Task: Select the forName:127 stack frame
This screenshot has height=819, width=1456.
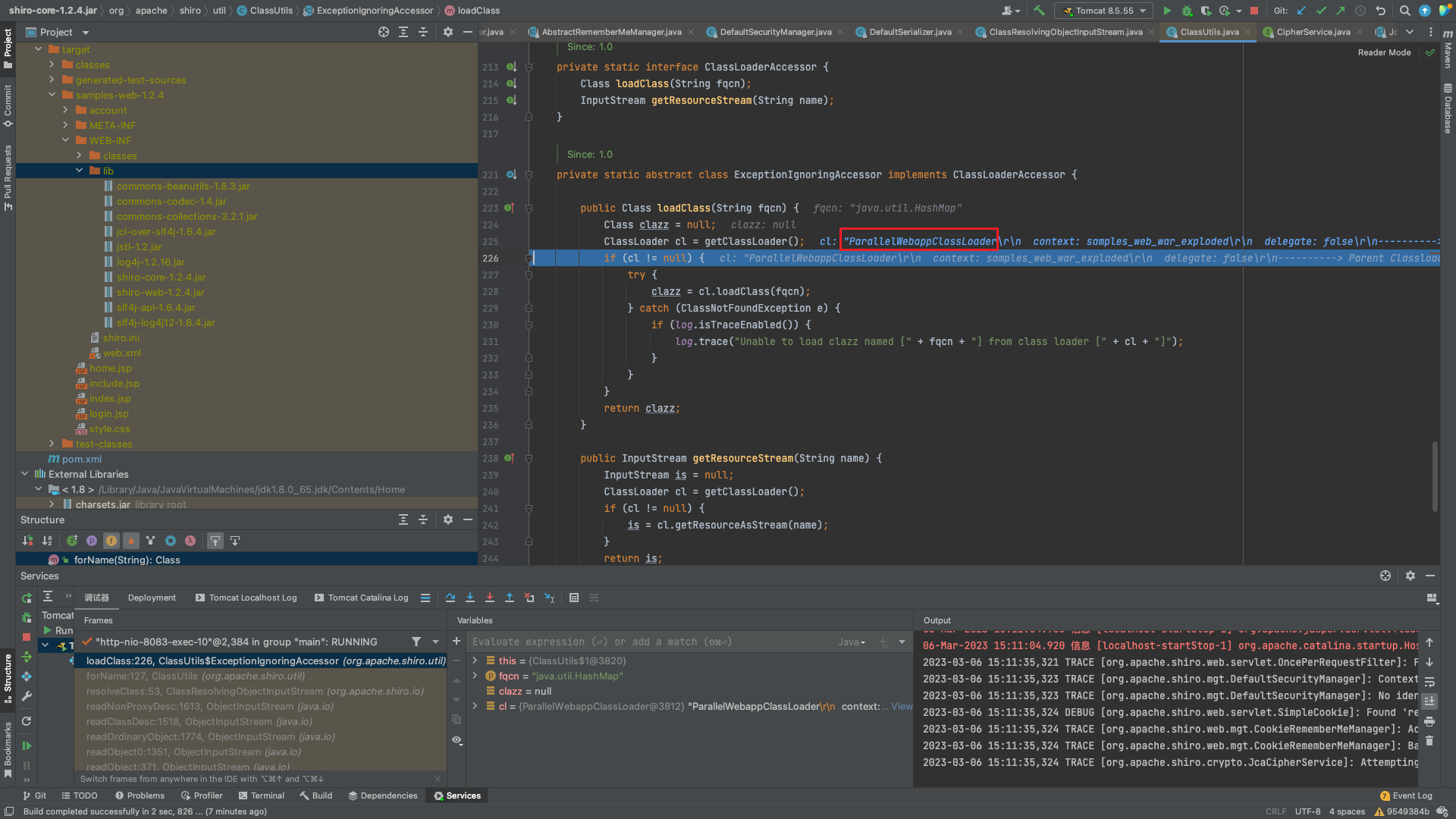Action: pyautogui.click(x=261, y=676)
